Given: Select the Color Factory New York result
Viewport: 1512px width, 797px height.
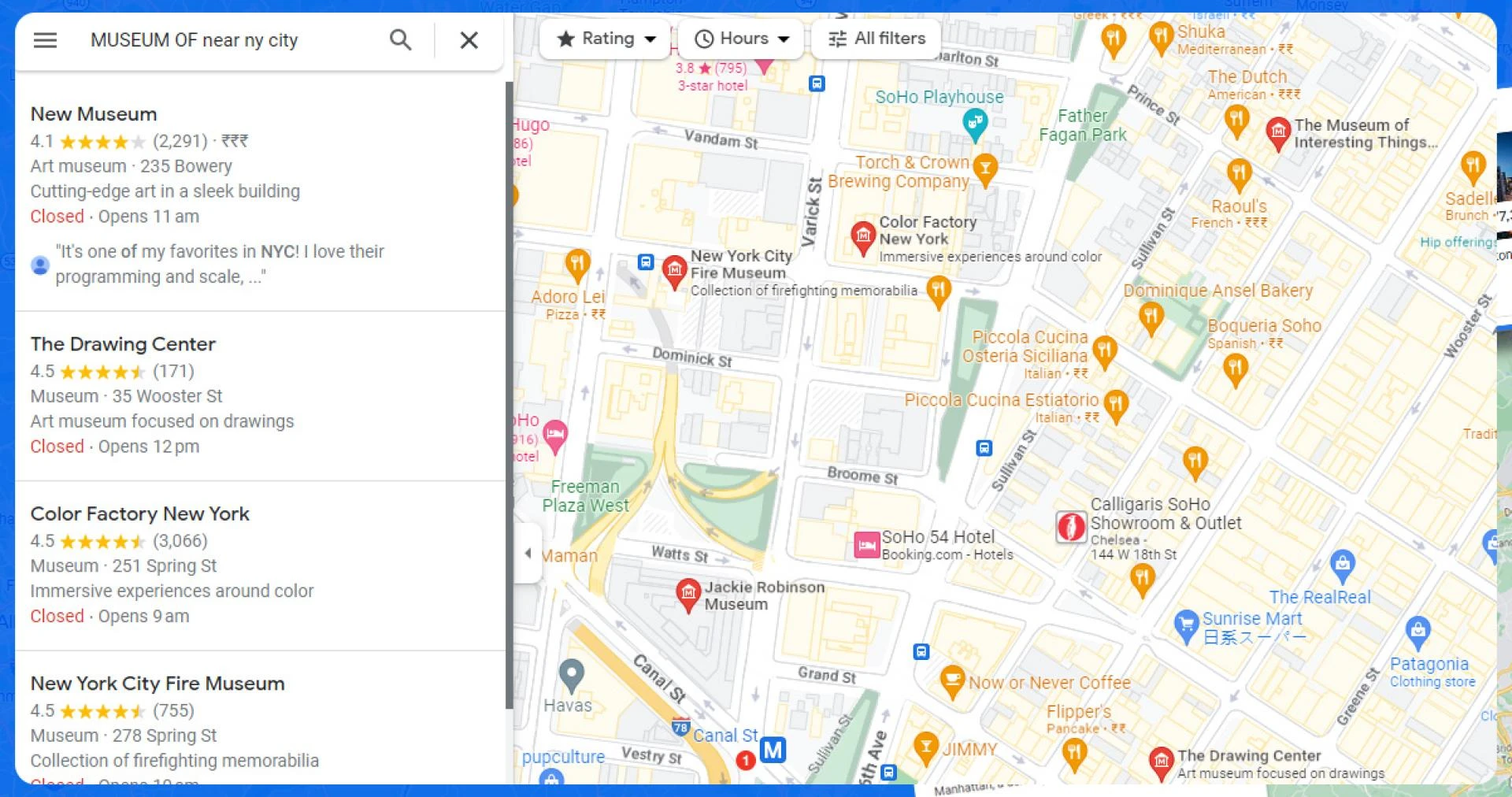Looking at the screenshot, I should (x=139, y=513).
